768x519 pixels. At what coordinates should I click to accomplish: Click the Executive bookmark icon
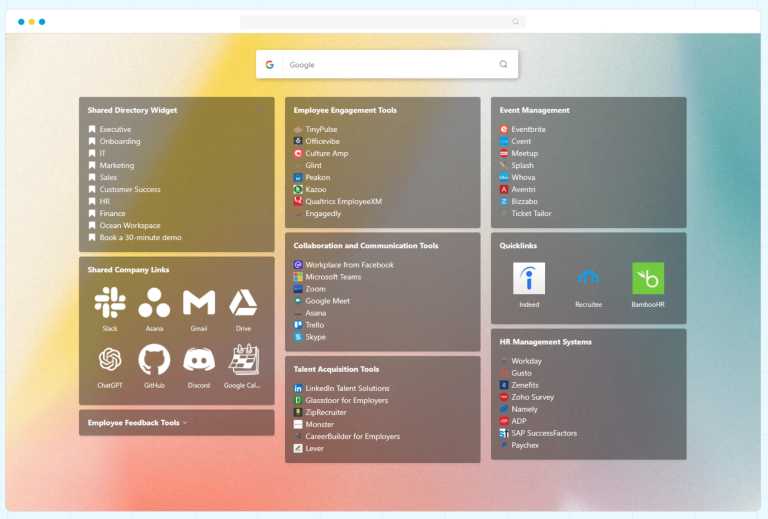92,129
